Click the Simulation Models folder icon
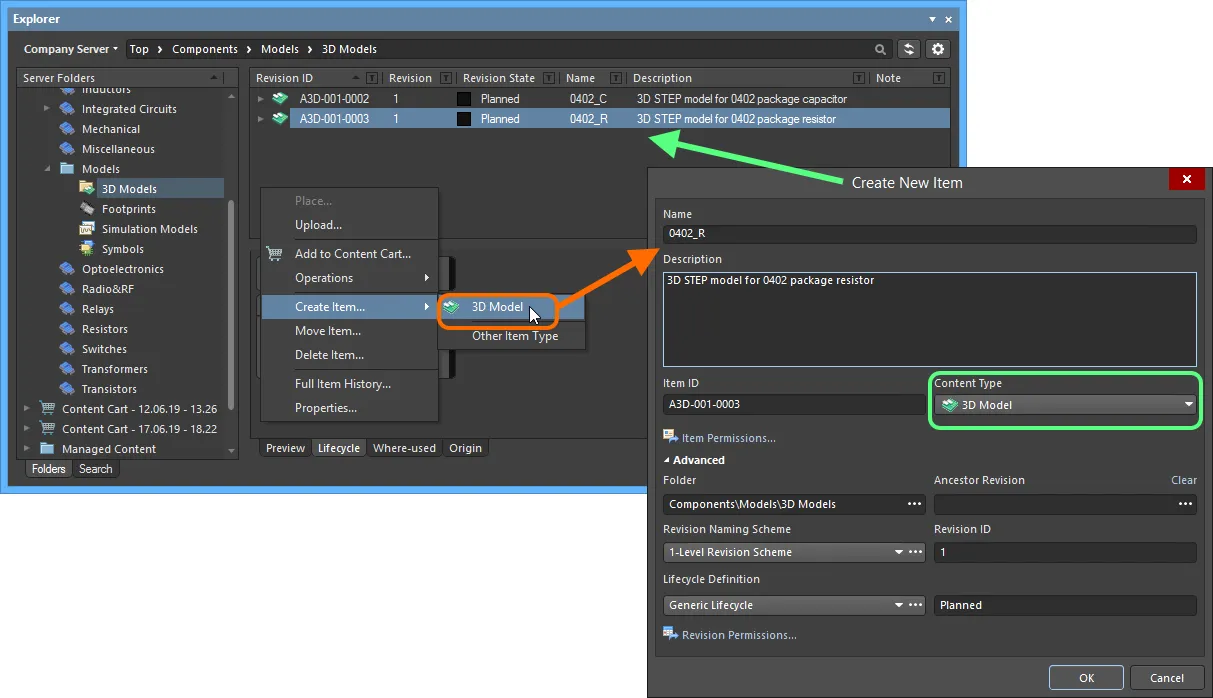1213x698 pixels. point(87,229)
